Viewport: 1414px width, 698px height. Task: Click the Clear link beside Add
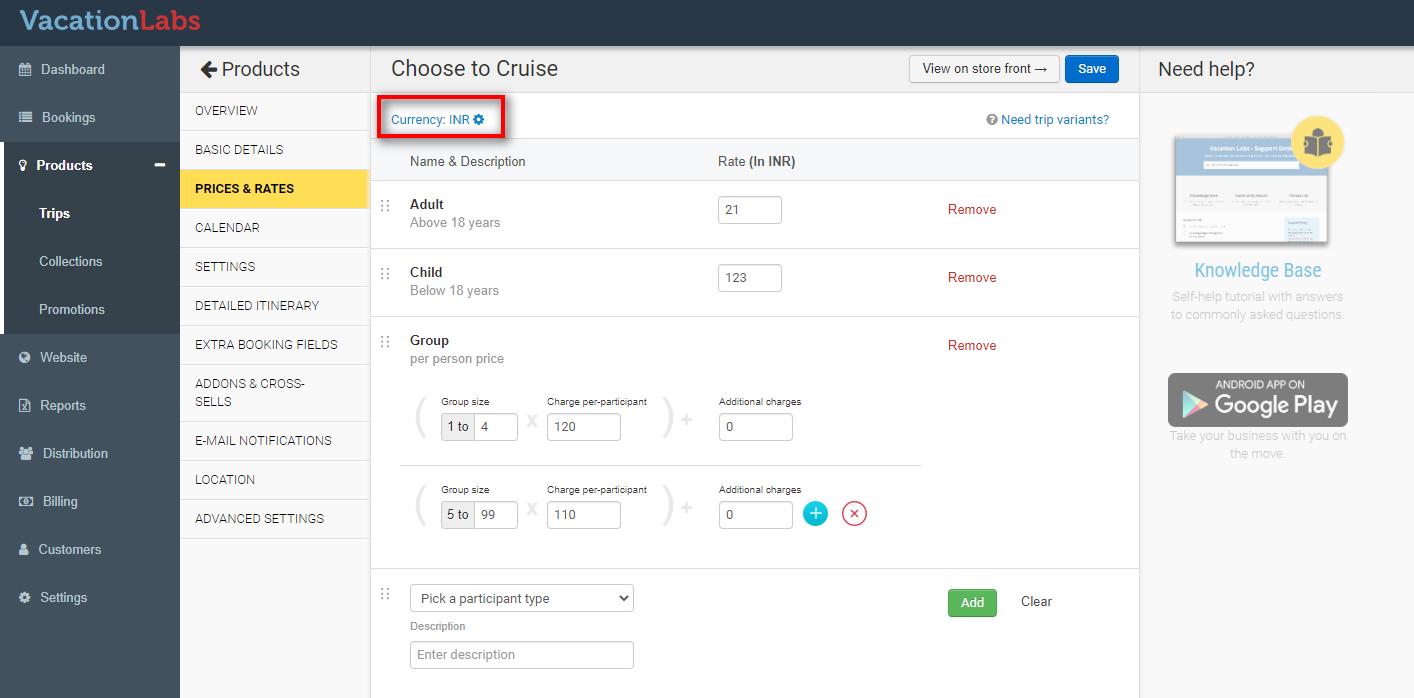1036,601
